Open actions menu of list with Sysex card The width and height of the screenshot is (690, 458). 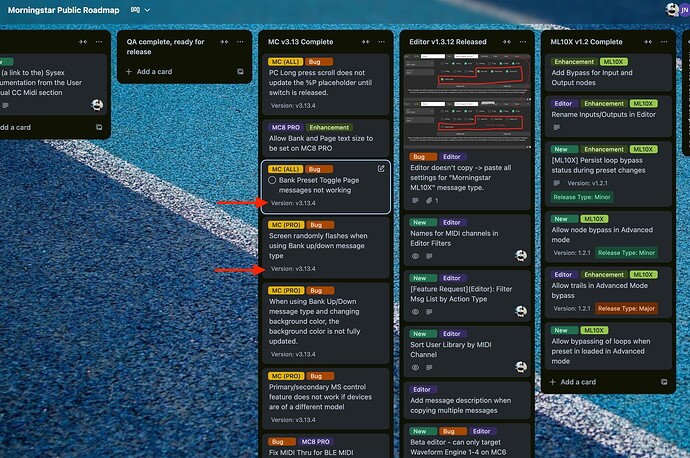coord(99,42)
